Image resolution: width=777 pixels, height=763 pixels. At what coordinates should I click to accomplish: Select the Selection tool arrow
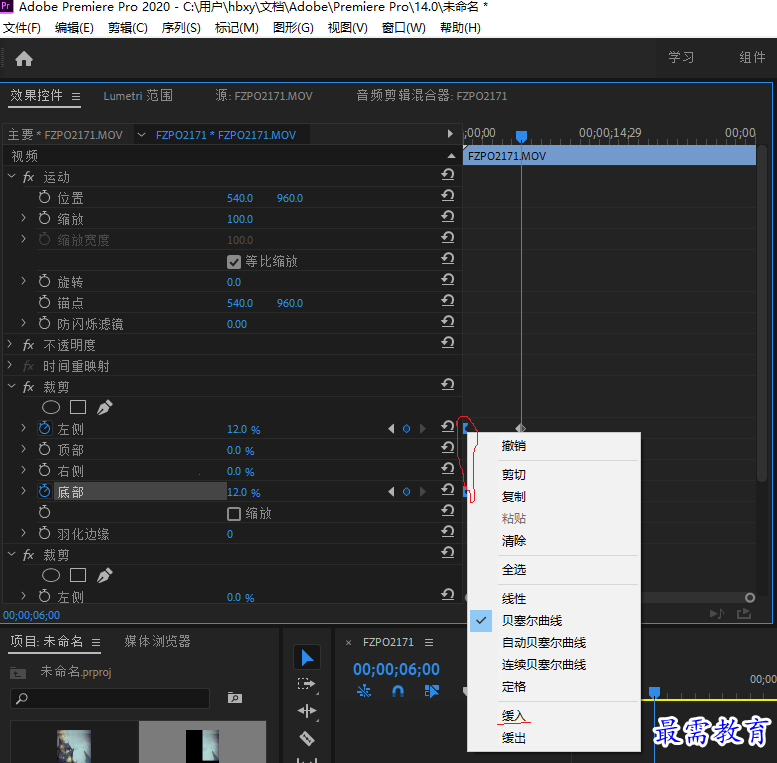pos(307,658)
